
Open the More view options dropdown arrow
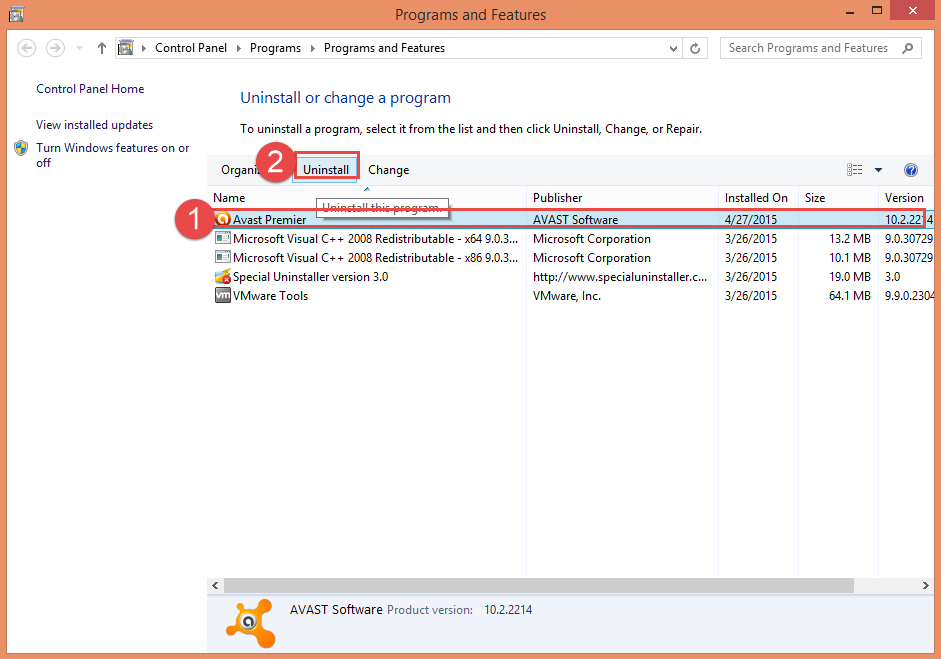[x=879, y=170]
